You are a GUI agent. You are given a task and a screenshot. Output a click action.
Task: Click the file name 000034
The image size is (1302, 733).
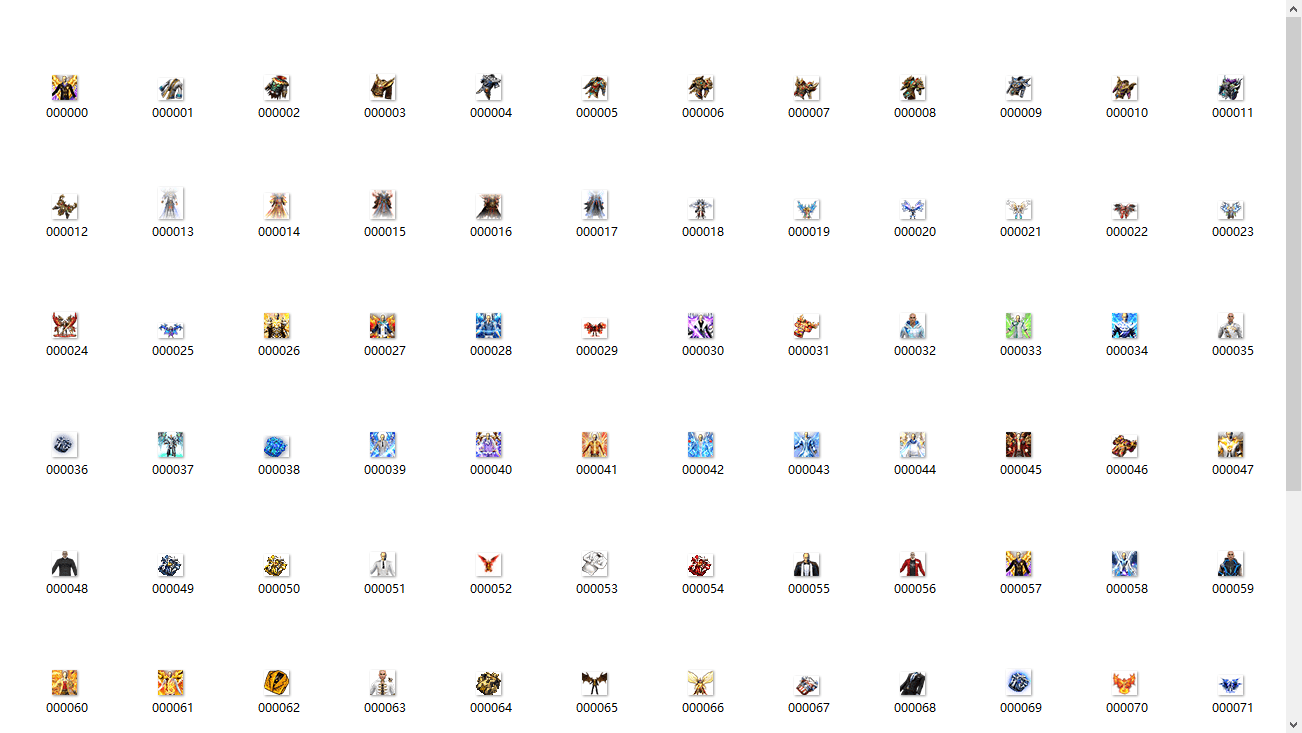pos(1127,351)
